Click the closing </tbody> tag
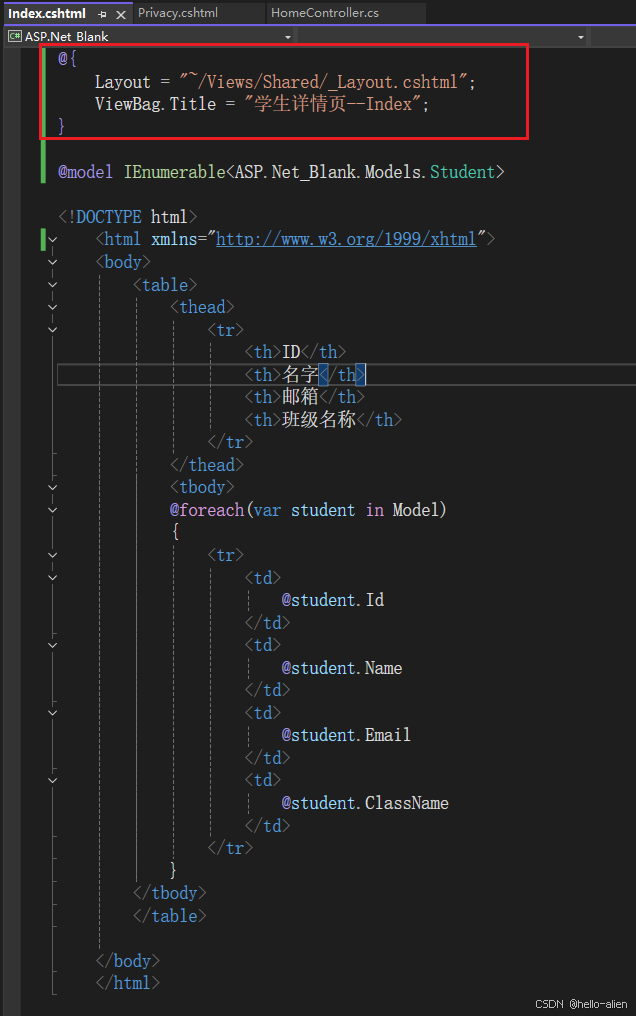Screen dimensions: 636x1016 click(x=170, y=893)
